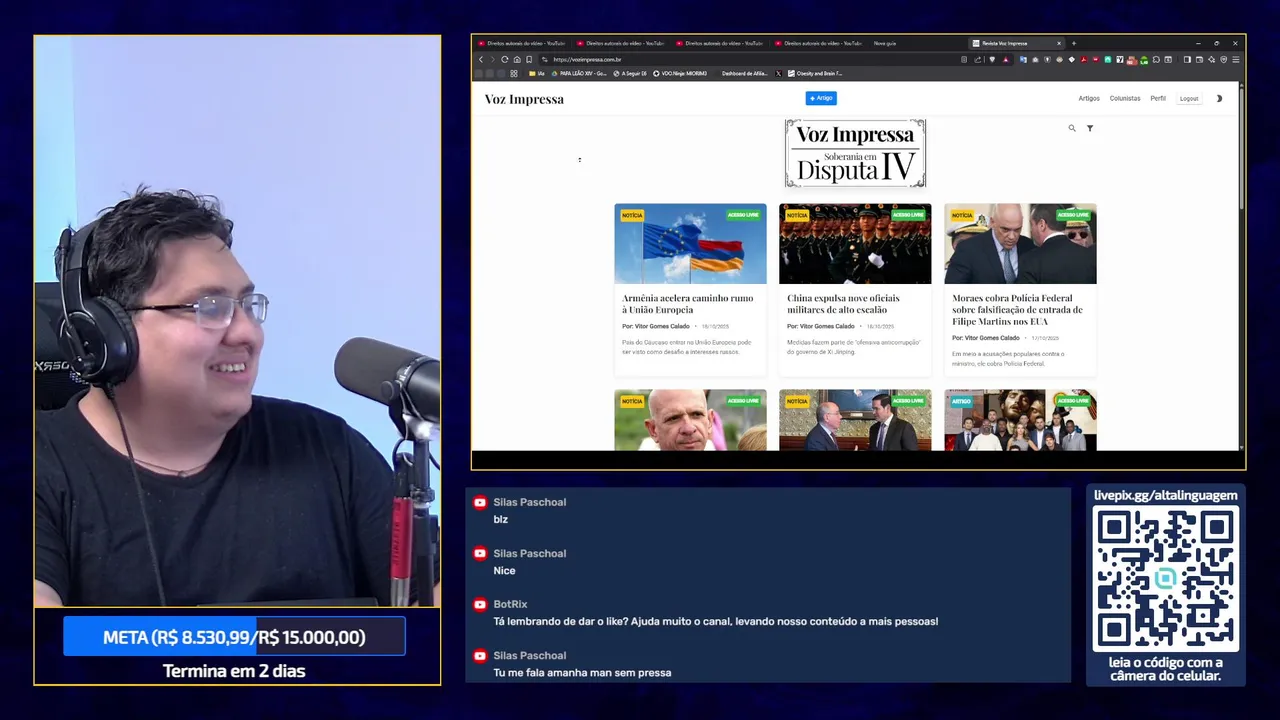Click the 'Logout' button

click(1189, 99)
